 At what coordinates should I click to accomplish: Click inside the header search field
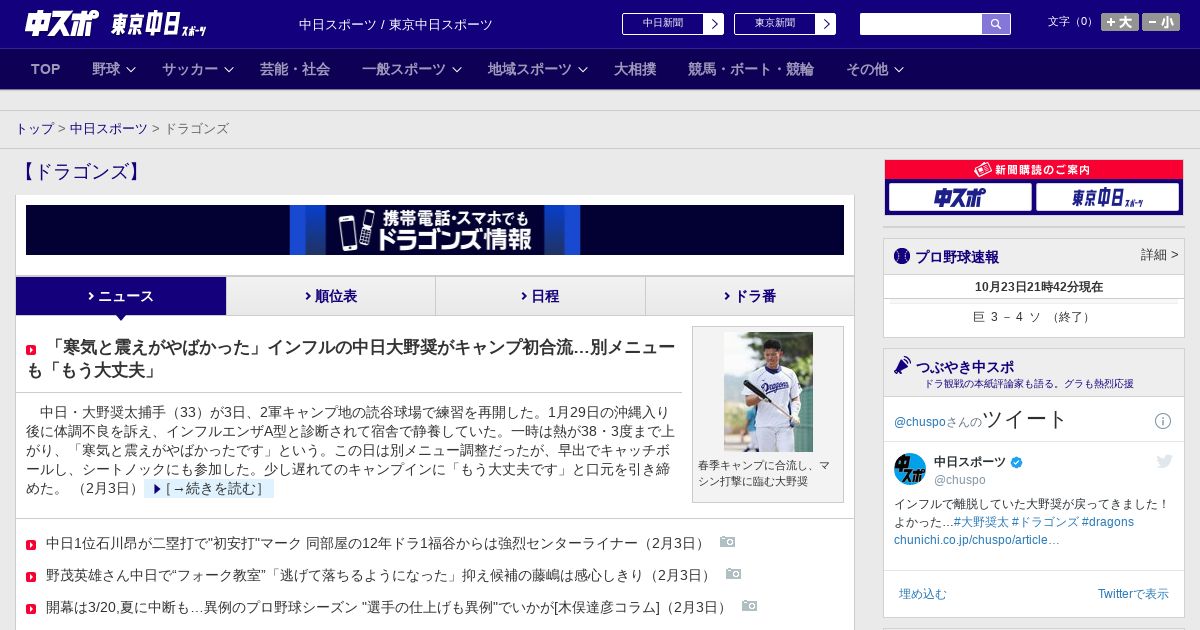(921, 23)
